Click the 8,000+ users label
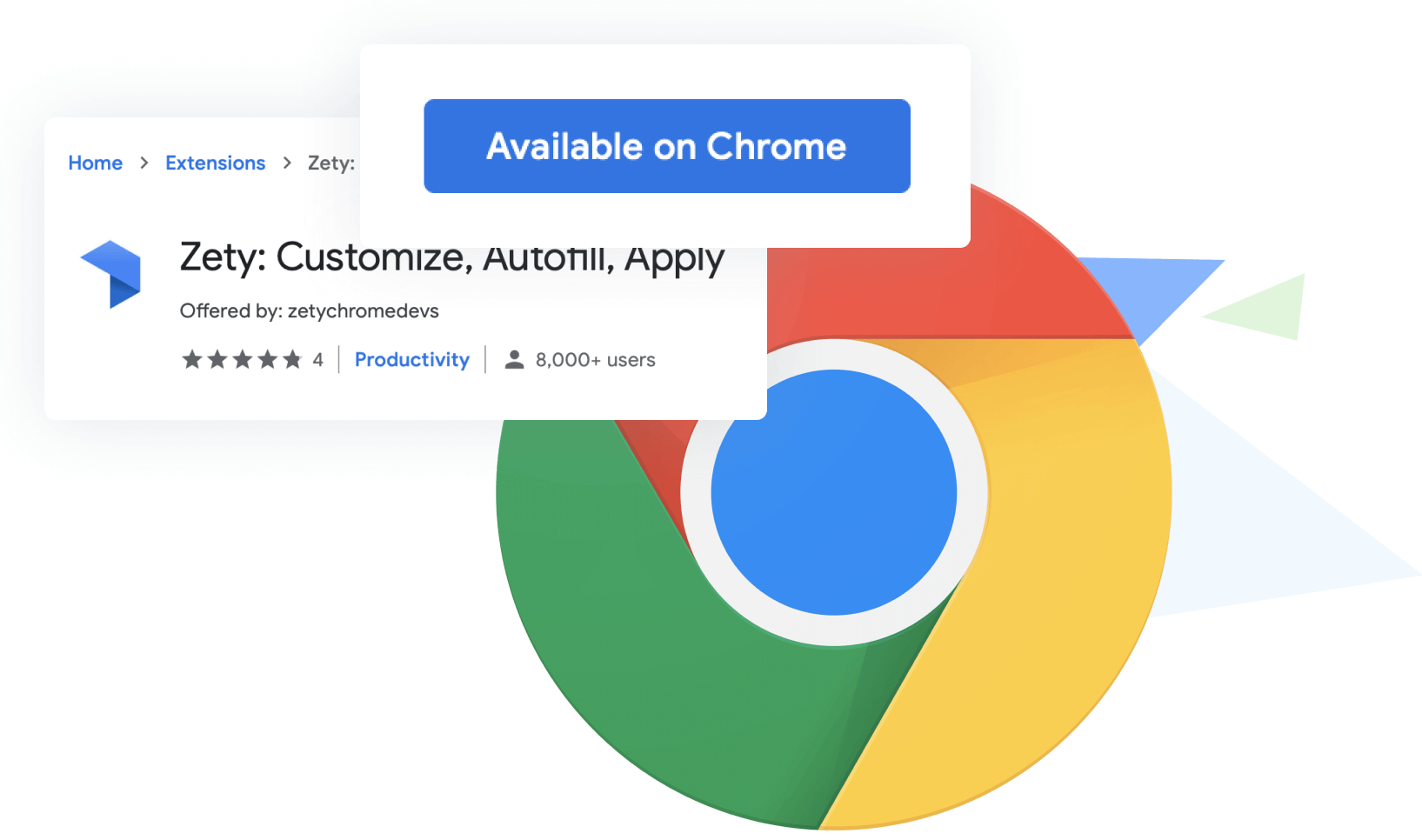The image size is (1422, 840). (596, 360)
